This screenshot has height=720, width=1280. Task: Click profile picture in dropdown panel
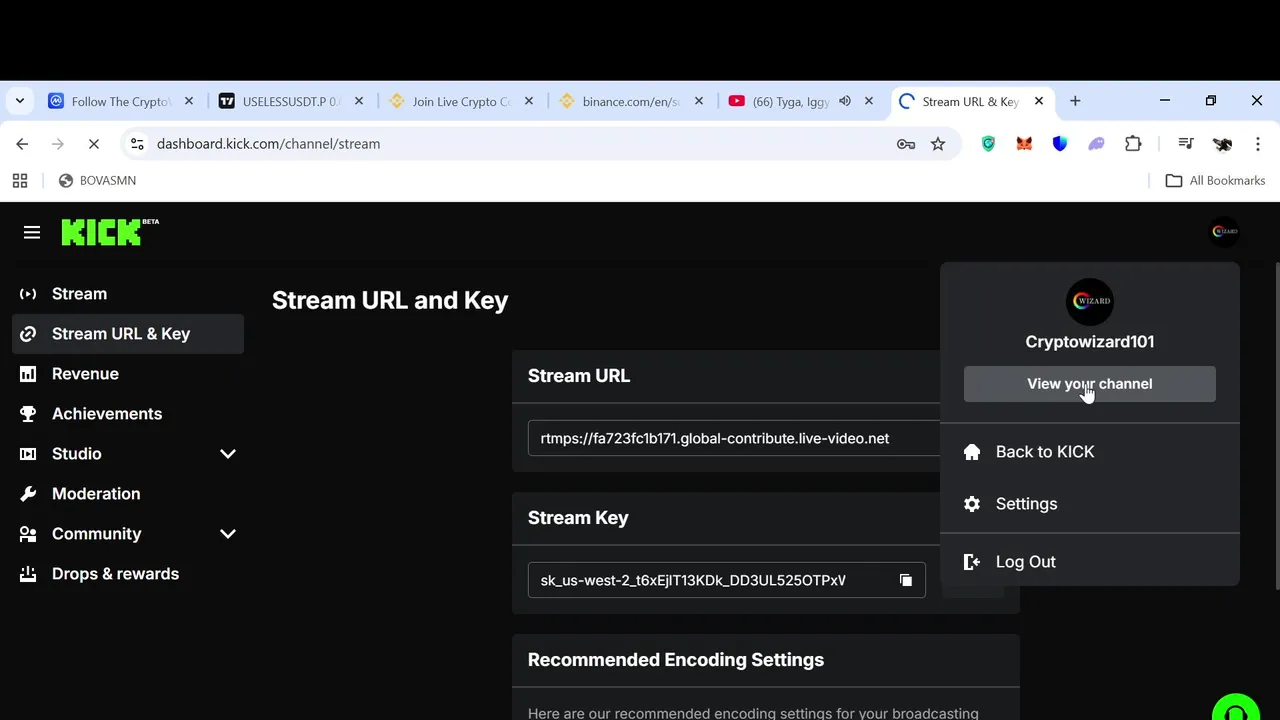pos(1090,302)
